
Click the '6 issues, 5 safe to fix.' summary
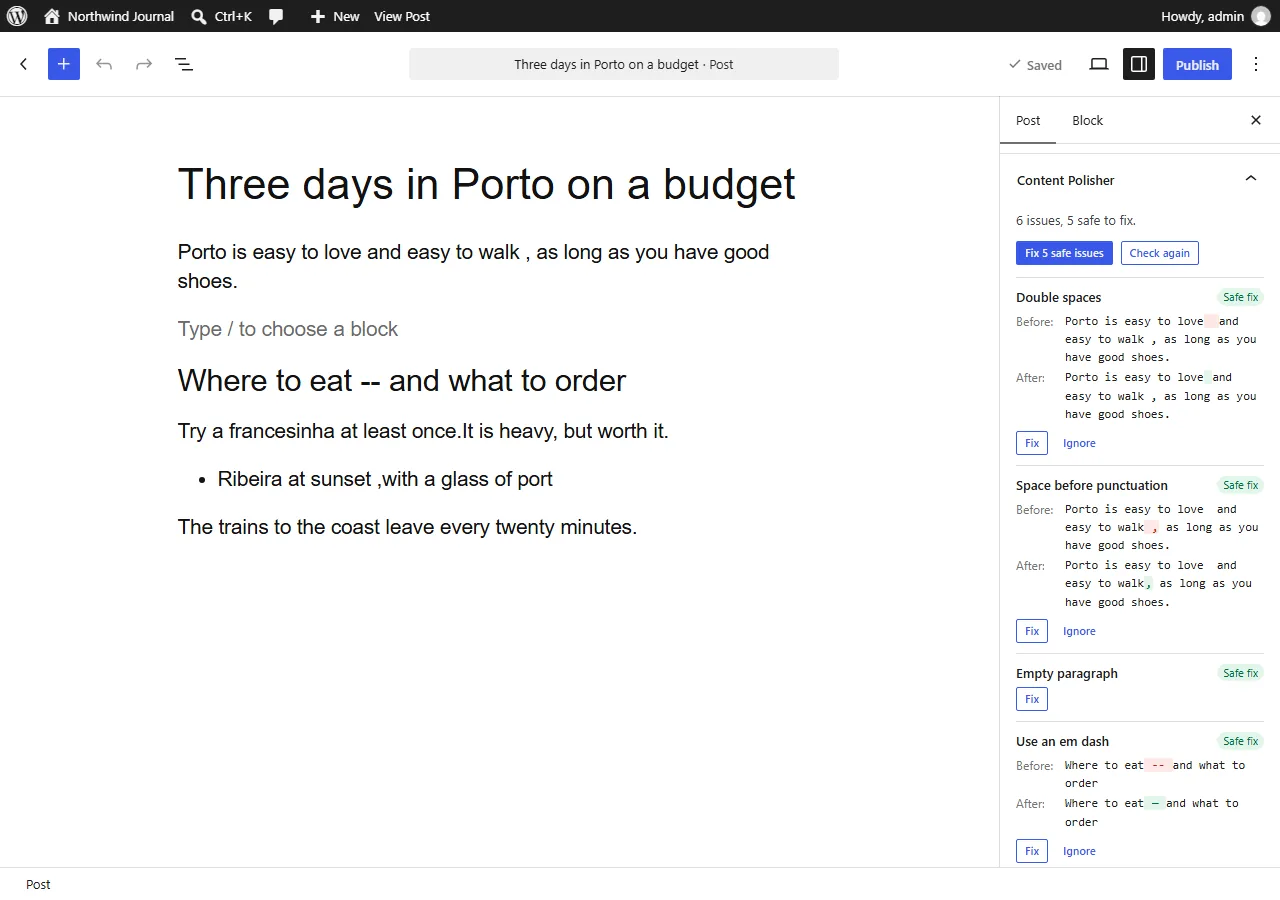[x=1076, y=220]
